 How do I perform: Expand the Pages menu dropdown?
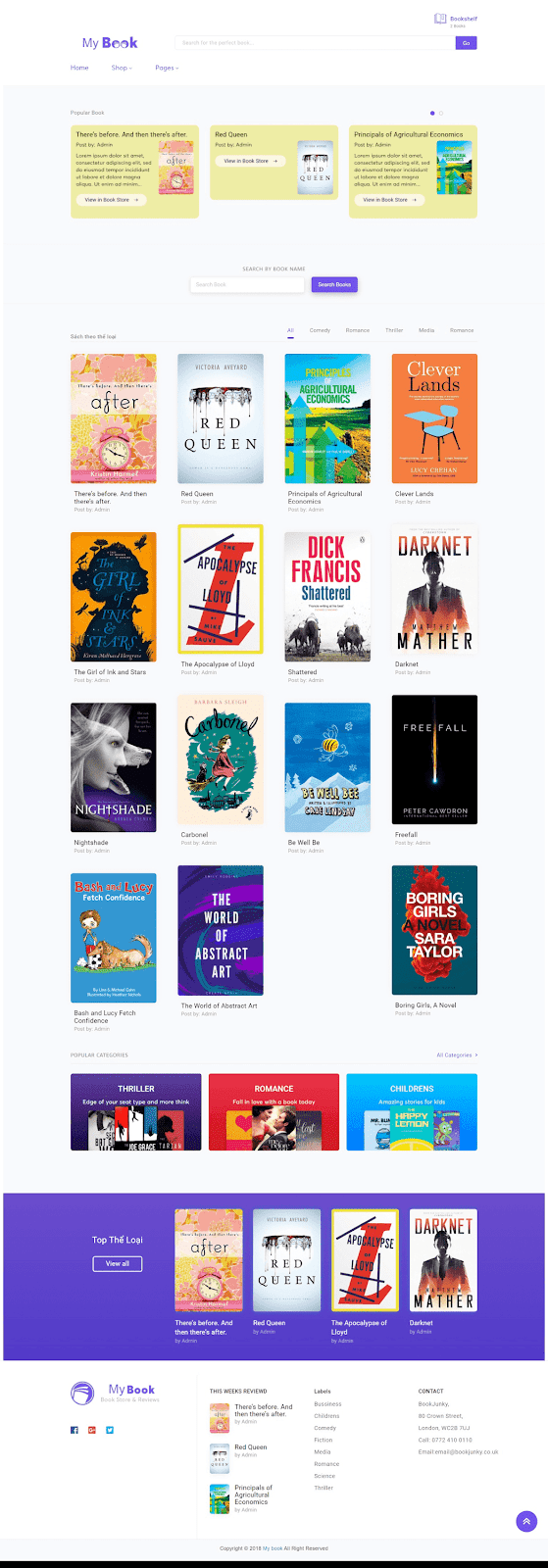coord(167,68)
